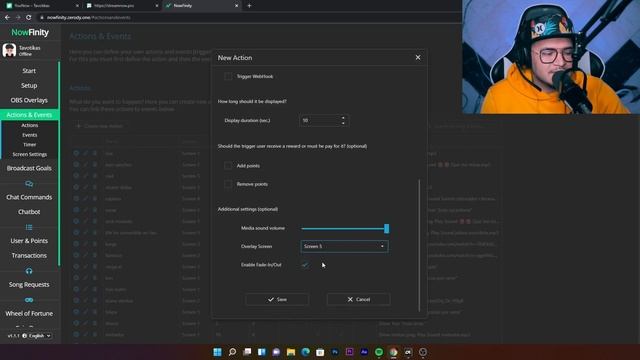
Task: Click the headphones icon above Song Requests
Action: [29, 271]
